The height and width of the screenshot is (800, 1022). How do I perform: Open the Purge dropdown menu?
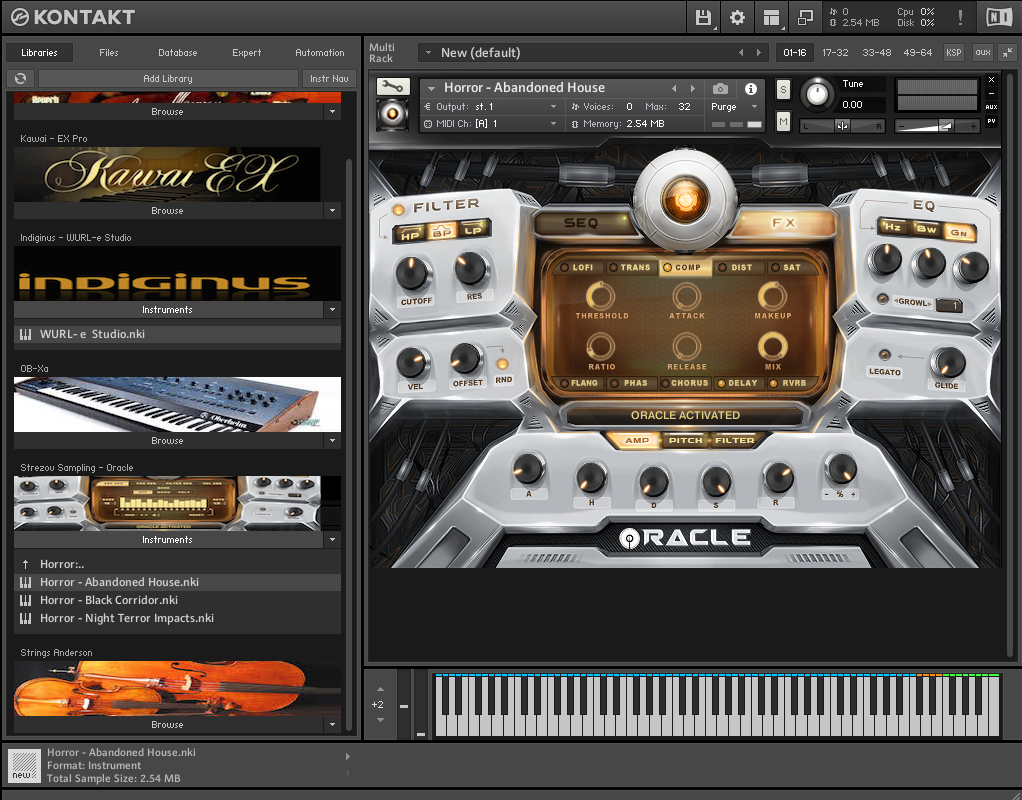(x=734, y=107)
